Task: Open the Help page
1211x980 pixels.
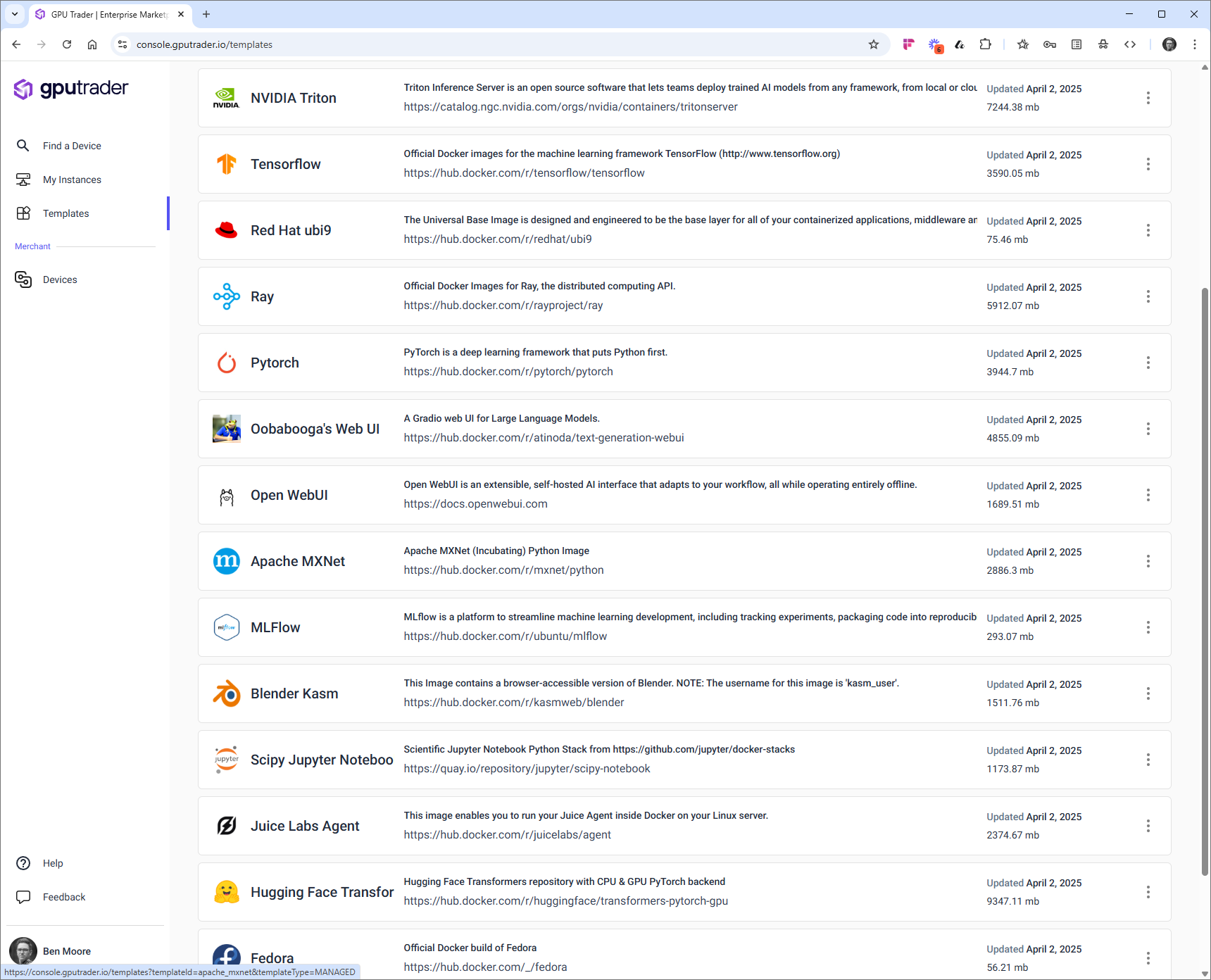Action: 53,863
